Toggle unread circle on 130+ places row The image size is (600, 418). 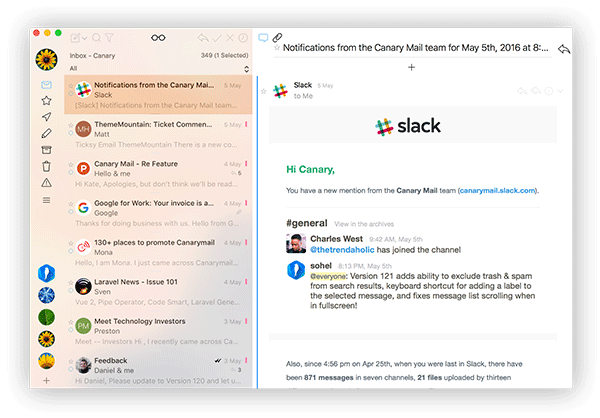click(71, 251)
